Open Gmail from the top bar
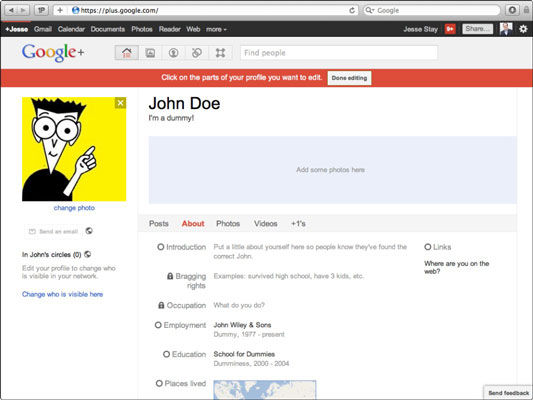The height and width of the screenshot is (400, 533). pyautogui.click(x=43, y=29)
